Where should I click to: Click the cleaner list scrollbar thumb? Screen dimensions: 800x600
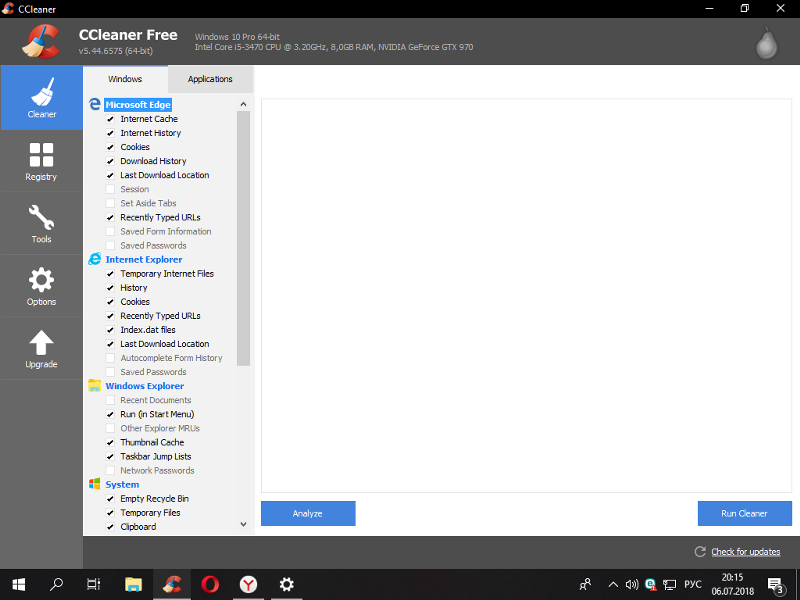coord(243,238)
